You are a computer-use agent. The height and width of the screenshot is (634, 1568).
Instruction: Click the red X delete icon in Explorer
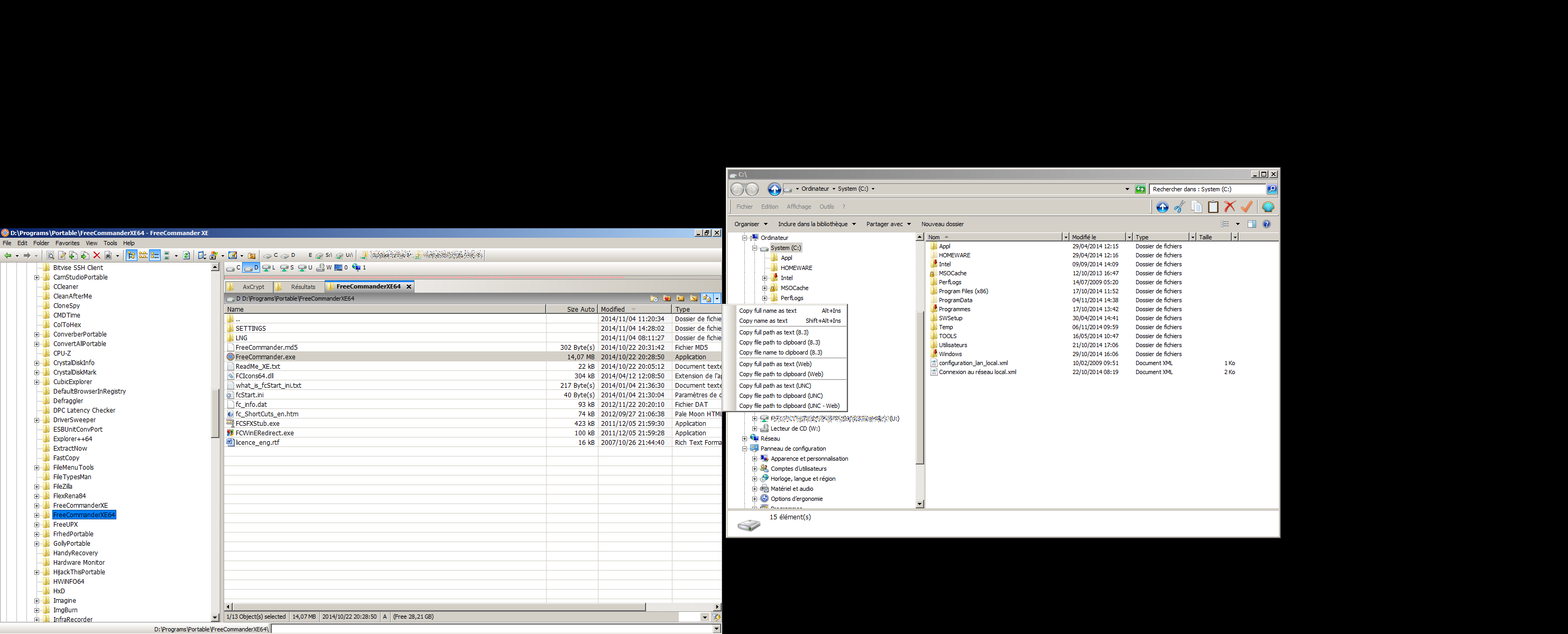coord(1230,207)
